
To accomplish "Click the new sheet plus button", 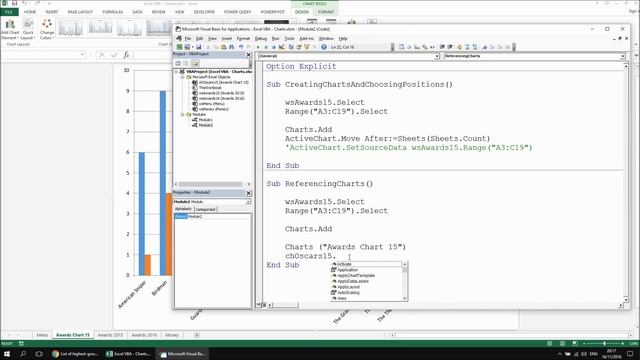I will (x=197, y=335).
